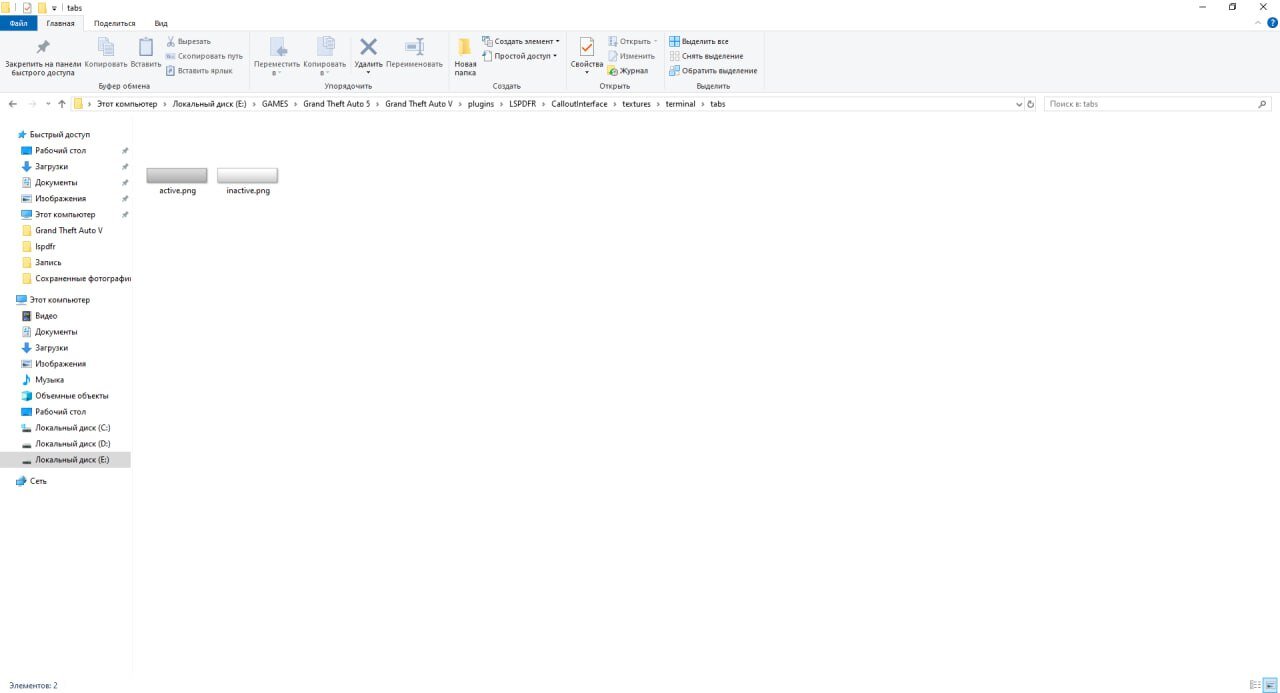The width and height of the screenshot is (1280, 693).
Task: Click textures in address path
Action: pyautogui.click(x=636, y=104)
